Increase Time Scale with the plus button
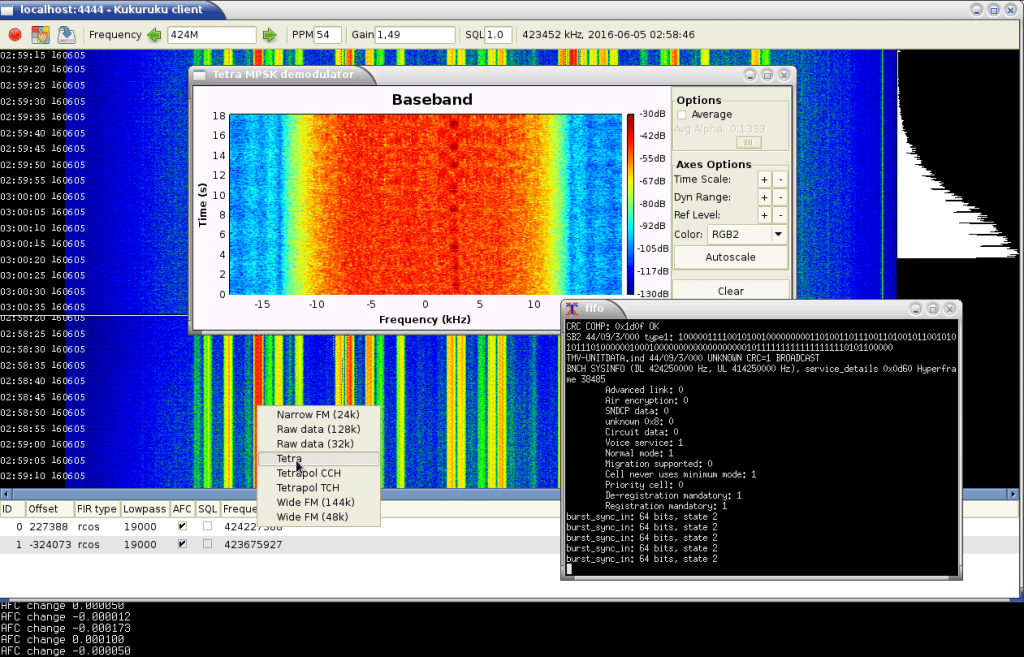 coord(764,179)
